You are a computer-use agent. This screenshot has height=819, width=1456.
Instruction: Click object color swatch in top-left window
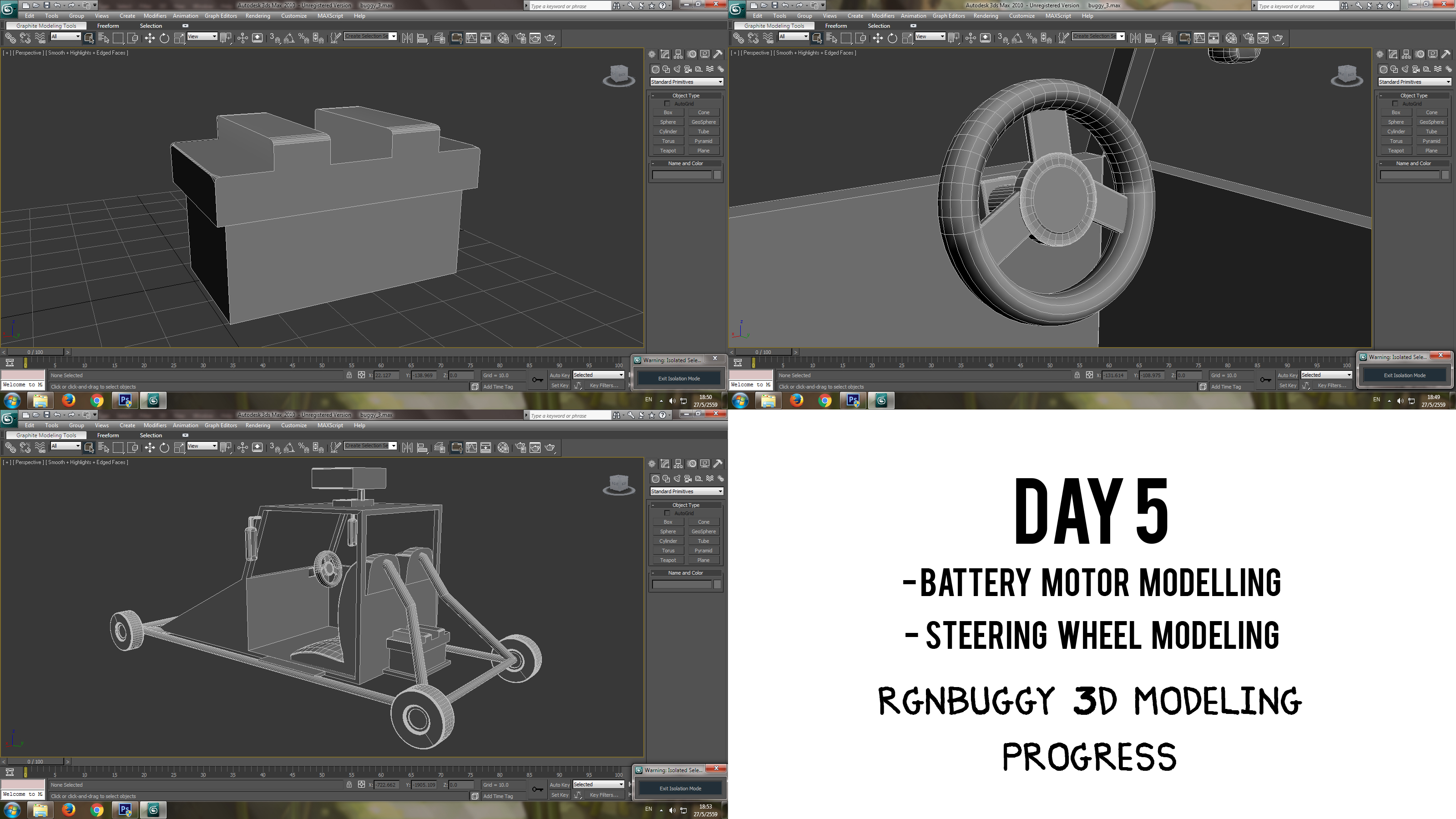click(717, 175)
